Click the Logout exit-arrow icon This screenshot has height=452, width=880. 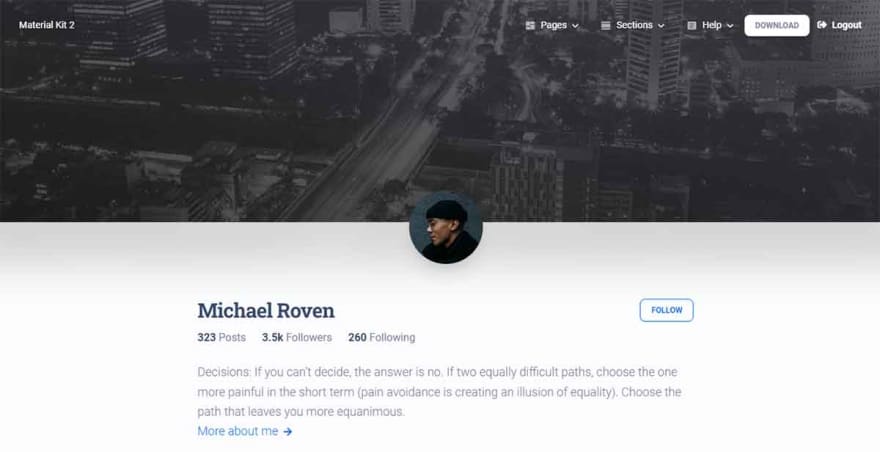click(x=822, y=25)
